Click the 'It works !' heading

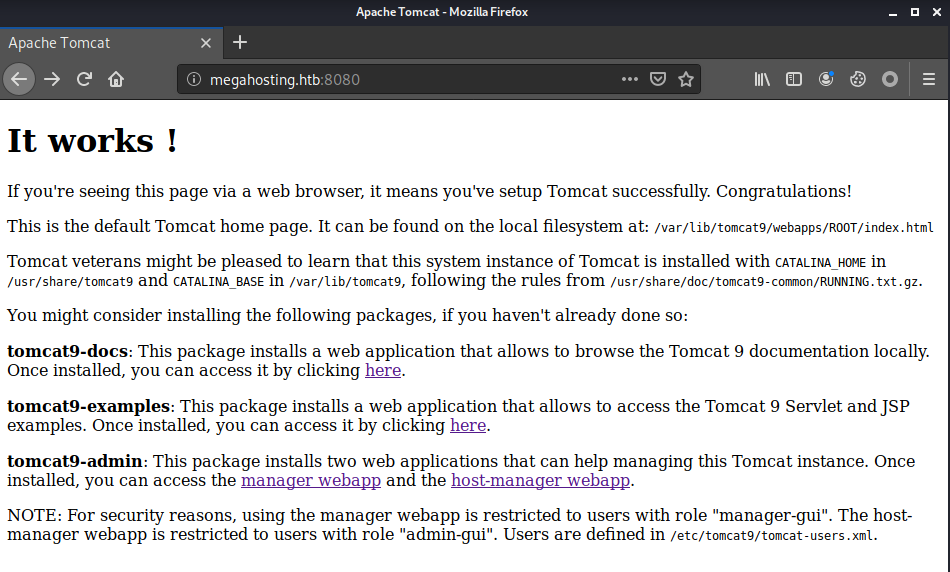coord(92,141)
